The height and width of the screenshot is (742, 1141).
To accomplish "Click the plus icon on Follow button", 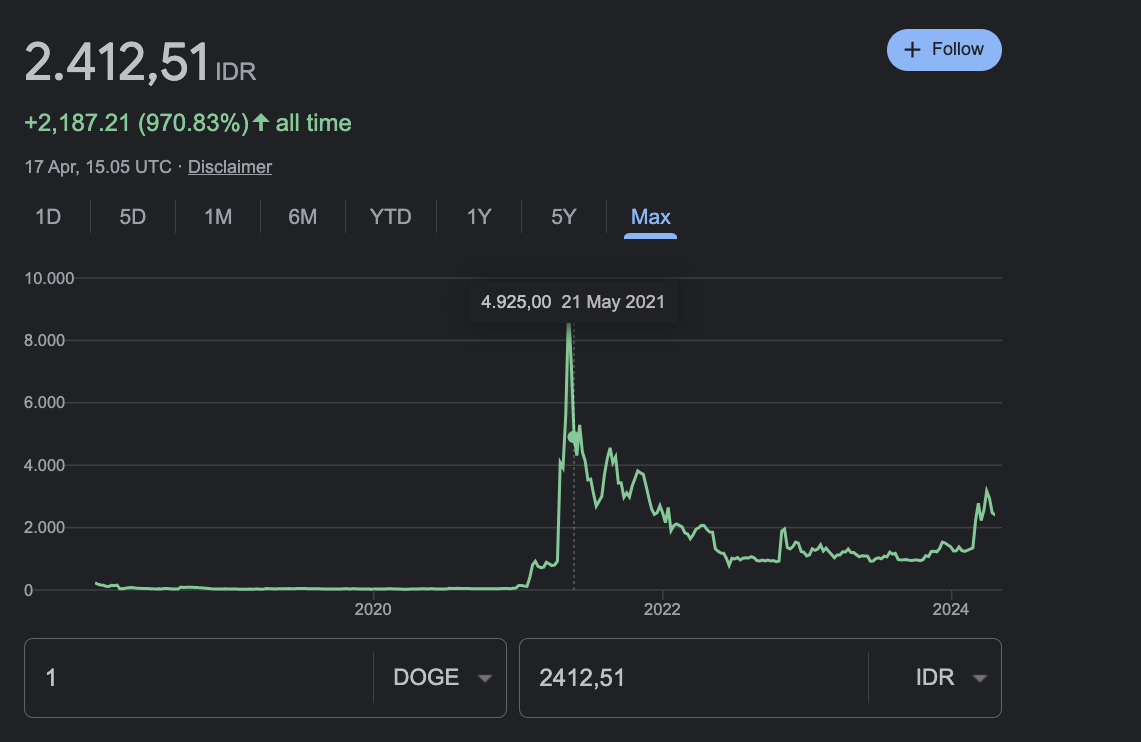I will coord(913,49).
